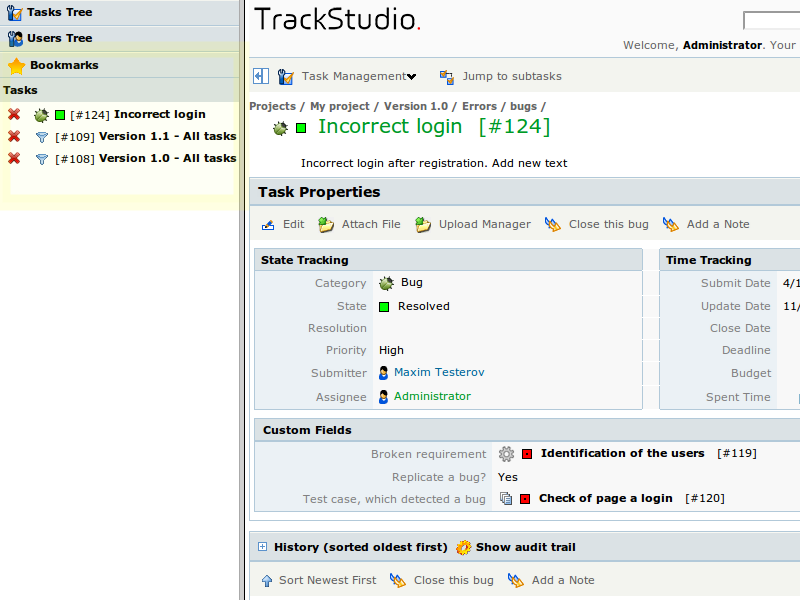The image size is (800, 600).
Task: Open the Projects breadcrumb
Action: pyautogui.click(x=272, y=106)
